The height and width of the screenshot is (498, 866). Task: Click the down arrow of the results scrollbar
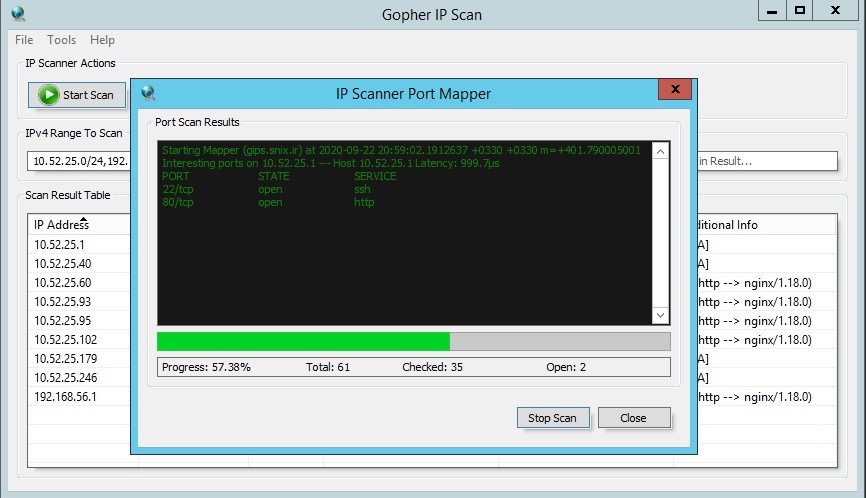(661, 315)
